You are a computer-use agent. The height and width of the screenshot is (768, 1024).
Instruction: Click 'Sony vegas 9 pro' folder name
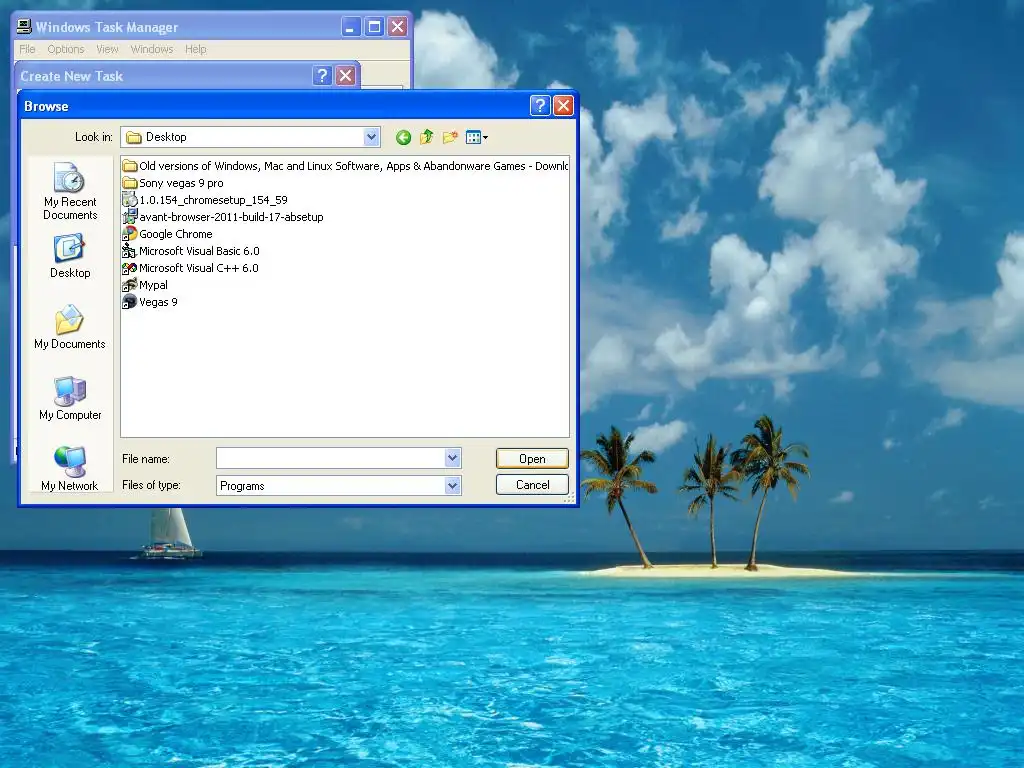(x=181, y=184)
